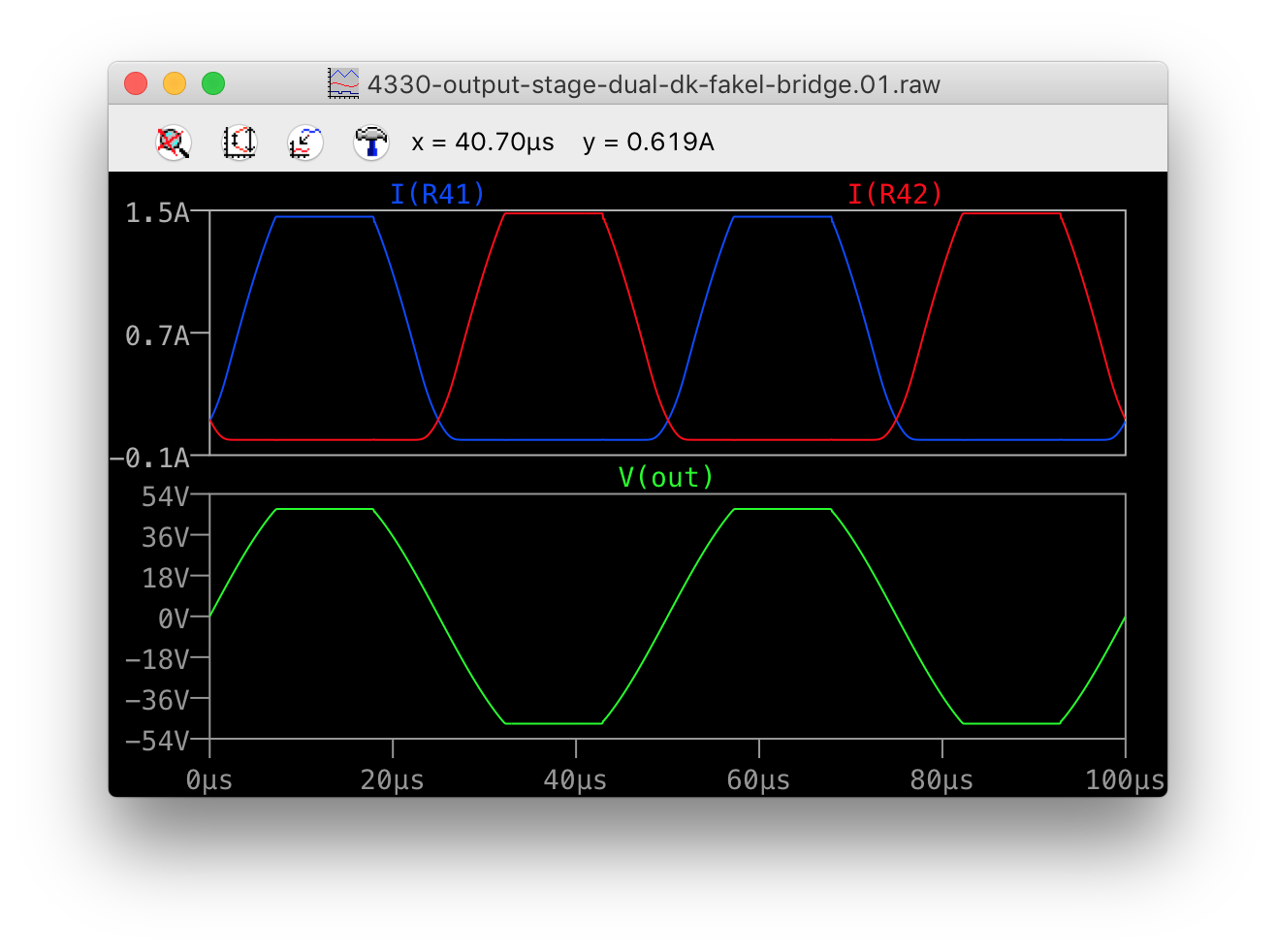Screen dimensions: 1276x952
Task: Click the 80µs time axis label
Action: click(942, 780)
